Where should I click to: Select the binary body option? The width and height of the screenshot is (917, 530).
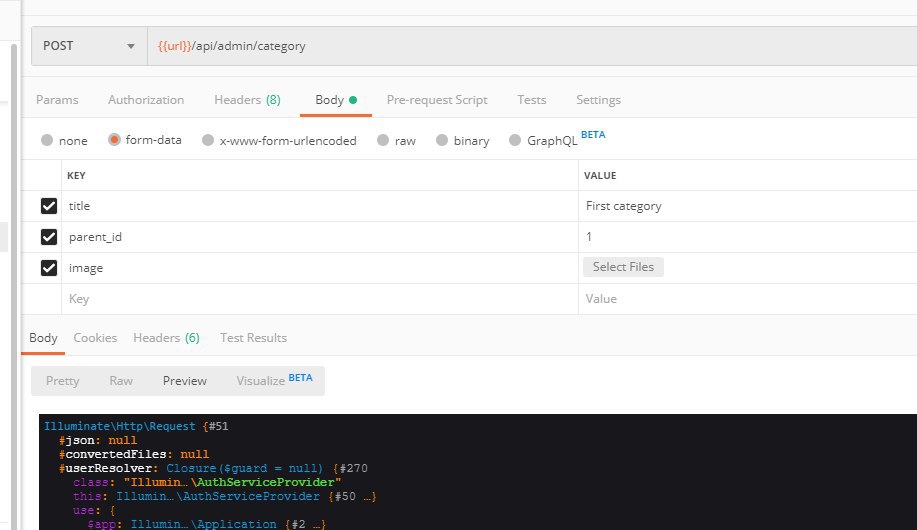click(442, 140)
